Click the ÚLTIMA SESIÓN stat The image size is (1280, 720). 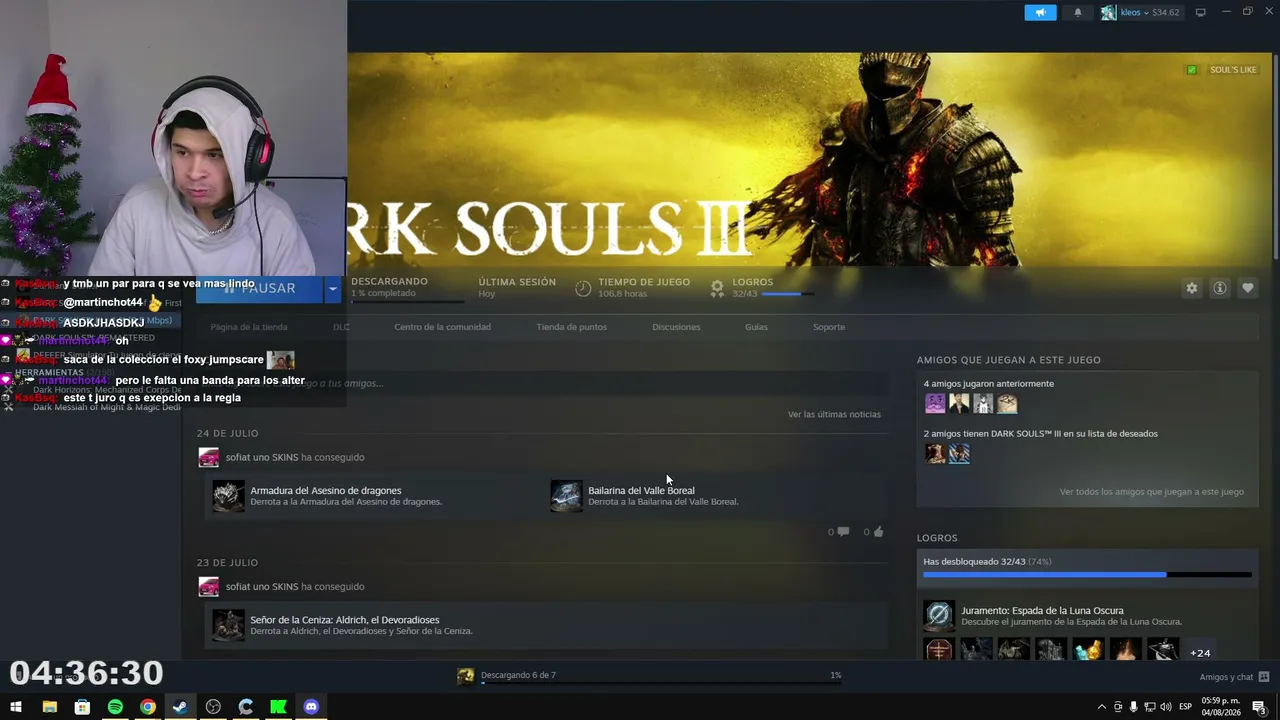[517, 288]
